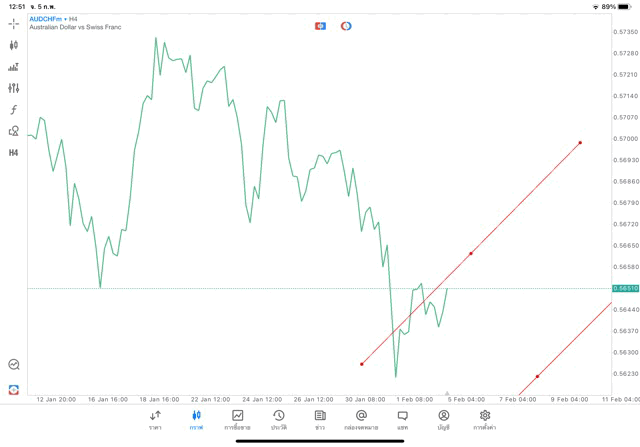
Task: Select the upper red trendline's middle point
Action: 471,253
